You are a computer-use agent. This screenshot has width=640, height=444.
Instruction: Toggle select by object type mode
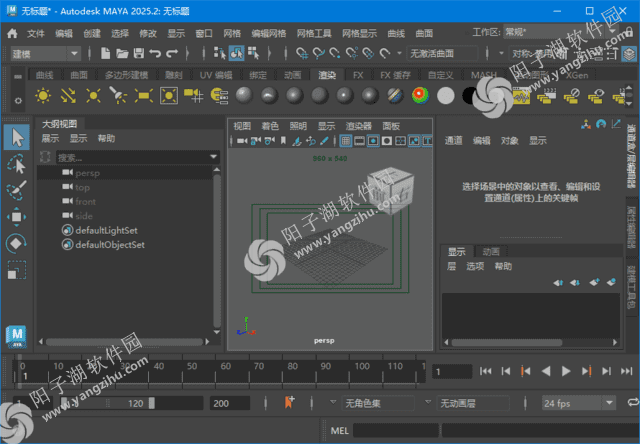236,53
